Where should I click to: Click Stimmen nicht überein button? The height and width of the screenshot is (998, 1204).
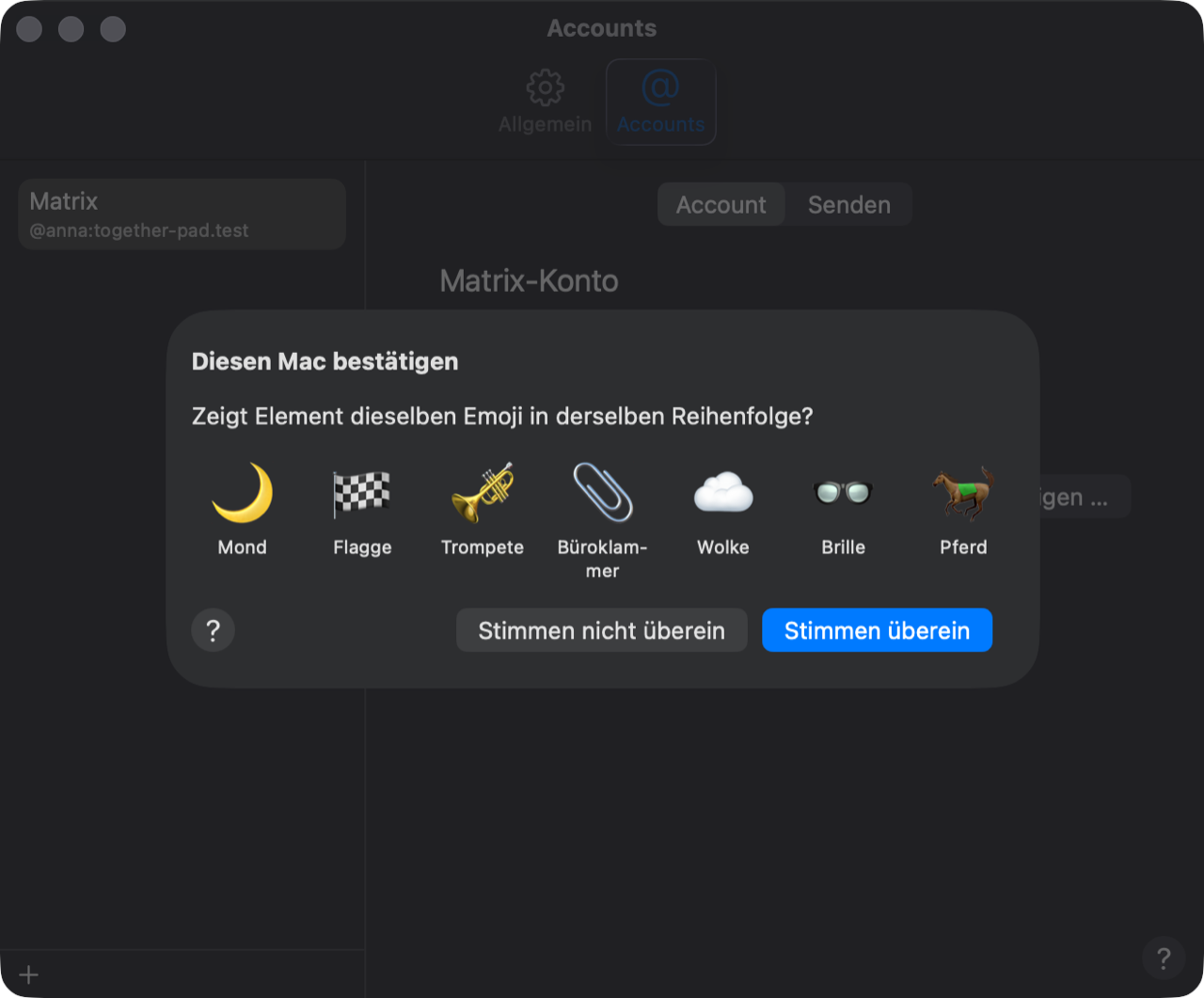tap(602, 630)
